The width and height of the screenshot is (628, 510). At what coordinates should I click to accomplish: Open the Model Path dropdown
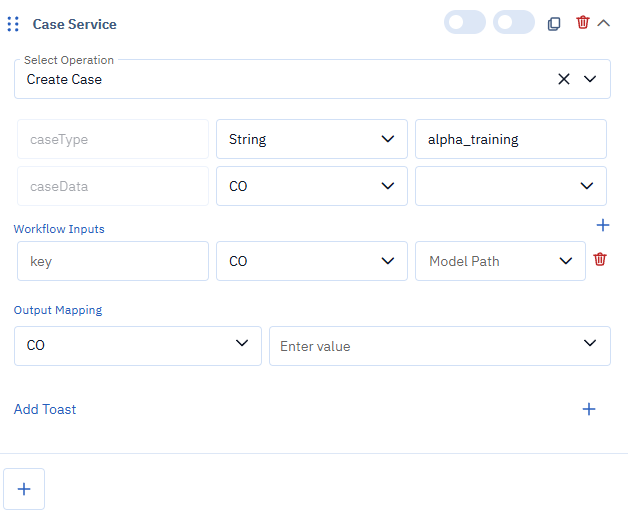pos(500,261)
